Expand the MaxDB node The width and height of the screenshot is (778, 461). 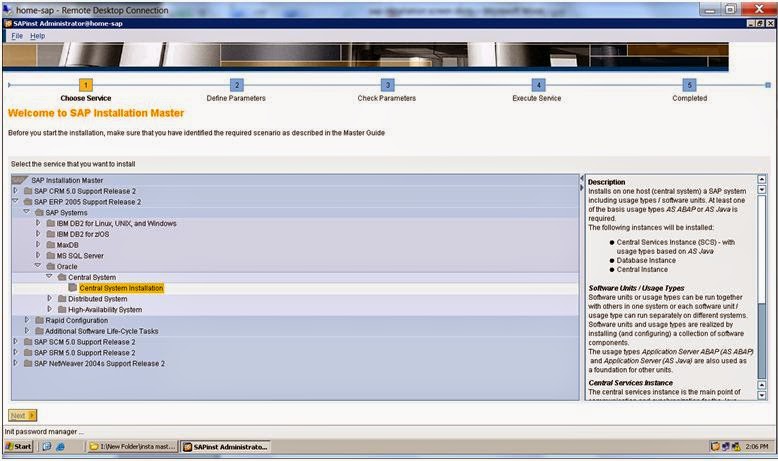tap(38, 244)
